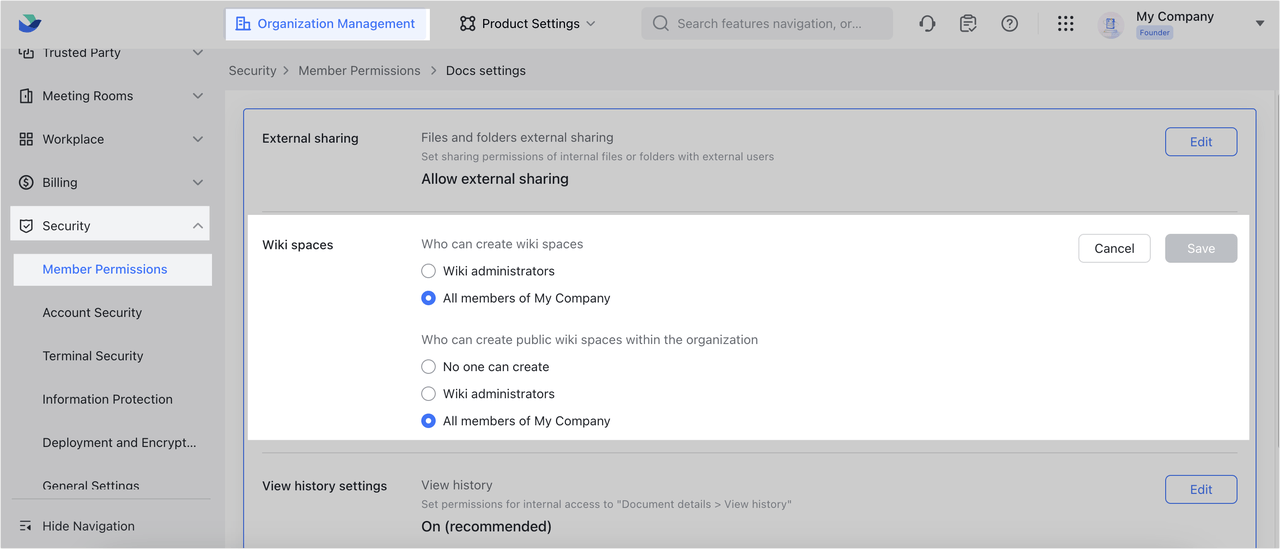Click the View history settings label
Image resolution: width=1280 pixels, height=549 pixels.
324,486
